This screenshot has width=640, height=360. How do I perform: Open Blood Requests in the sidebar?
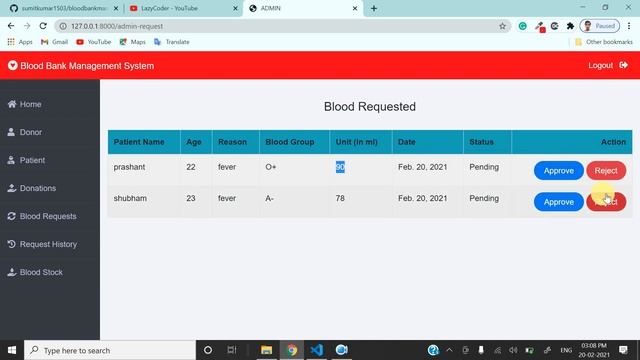coord(42,216)
